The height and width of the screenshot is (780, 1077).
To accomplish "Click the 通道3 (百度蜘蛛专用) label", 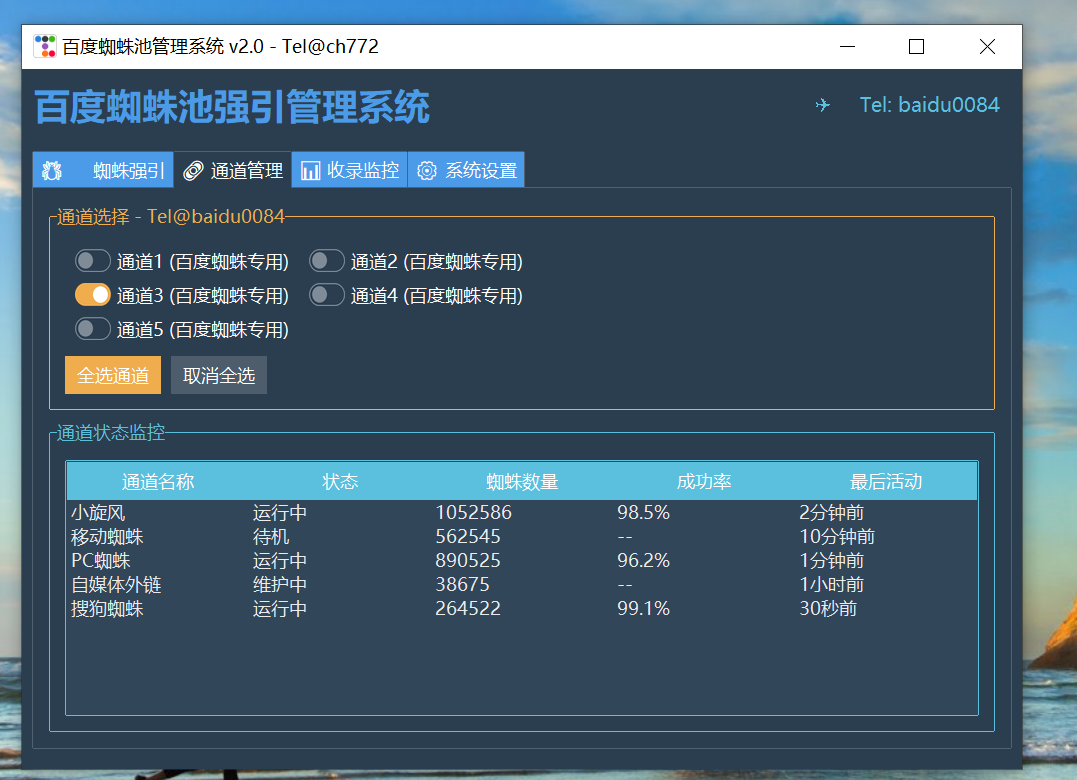I will click(203, 296).
